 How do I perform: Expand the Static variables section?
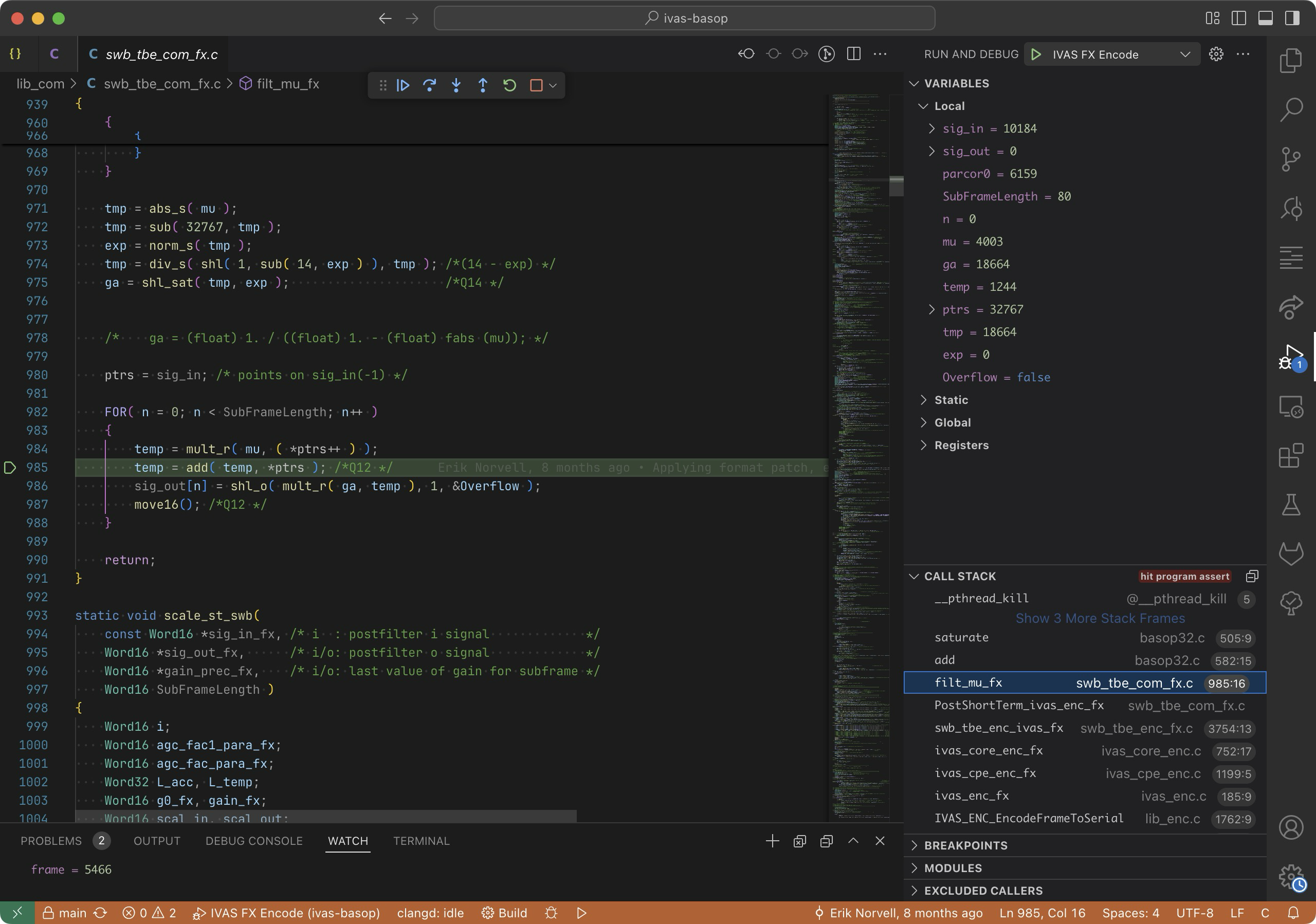(952, 400)
